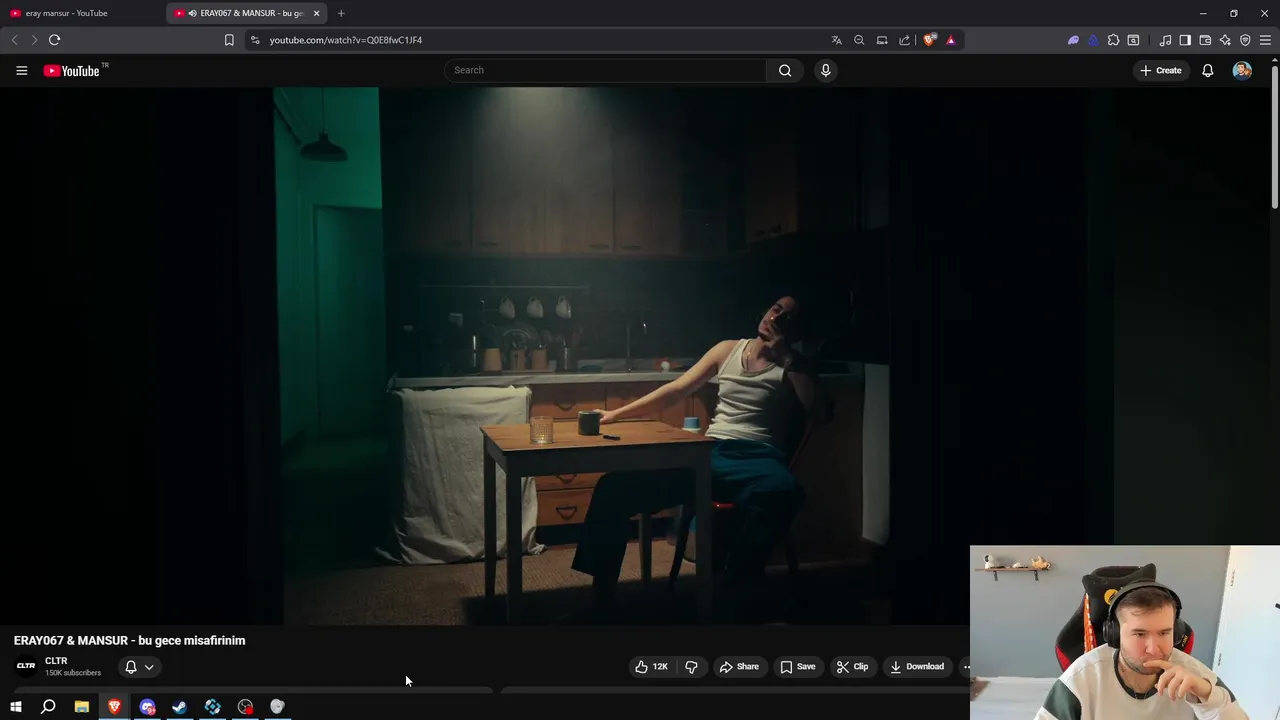Mute the playing tab via speaker icon
The width and height of the screenshot is (1280, 720).
click(x=192, y=13)
